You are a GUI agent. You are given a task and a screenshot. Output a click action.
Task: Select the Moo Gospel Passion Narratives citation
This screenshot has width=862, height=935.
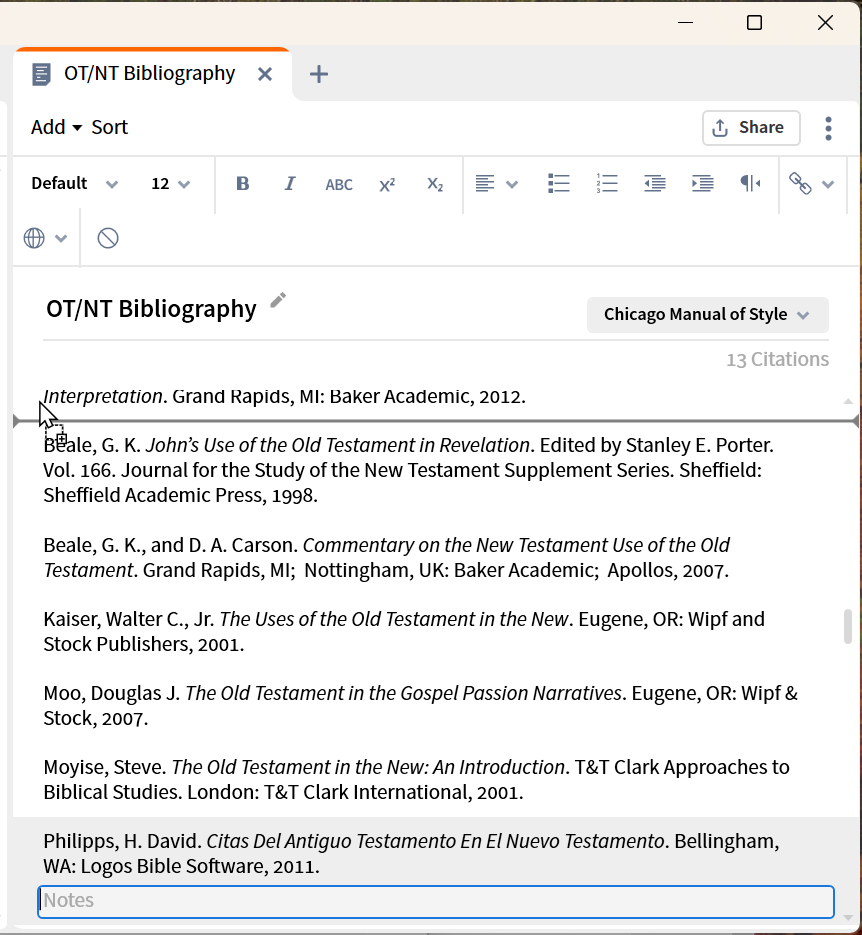420,705
